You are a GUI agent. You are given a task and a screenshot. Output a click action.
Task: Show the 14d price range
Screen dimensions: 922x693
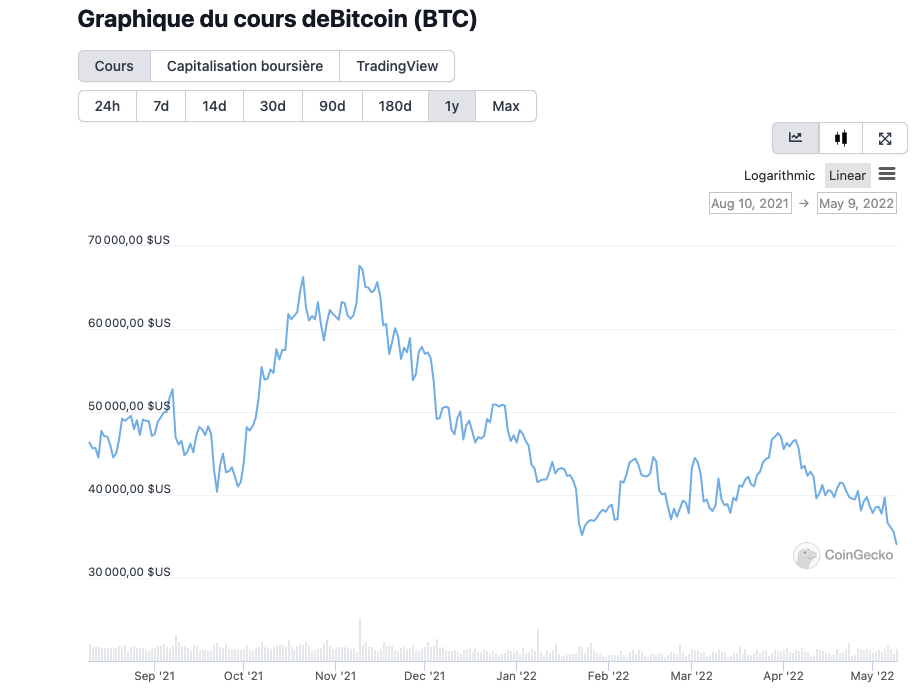pos(214,106)
